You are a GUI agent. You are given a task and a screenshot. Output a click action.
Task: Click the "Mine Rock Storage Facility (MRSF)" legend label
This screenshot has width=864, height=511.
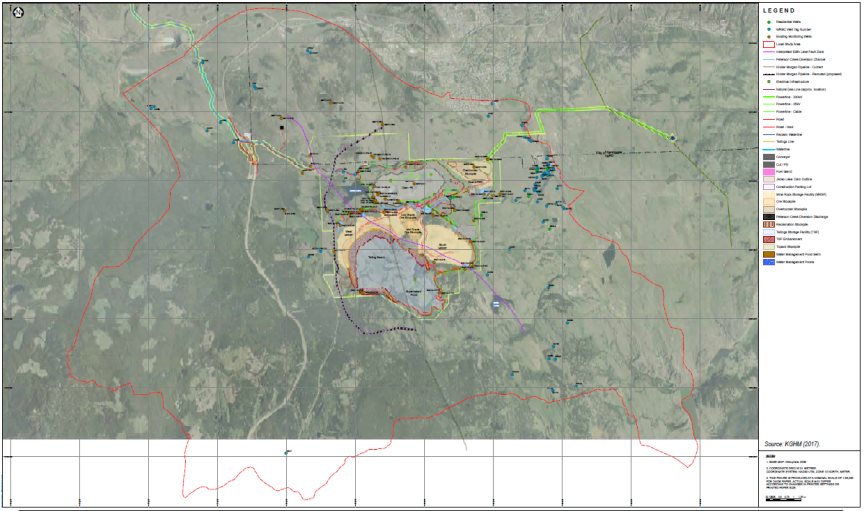point(801,194)
